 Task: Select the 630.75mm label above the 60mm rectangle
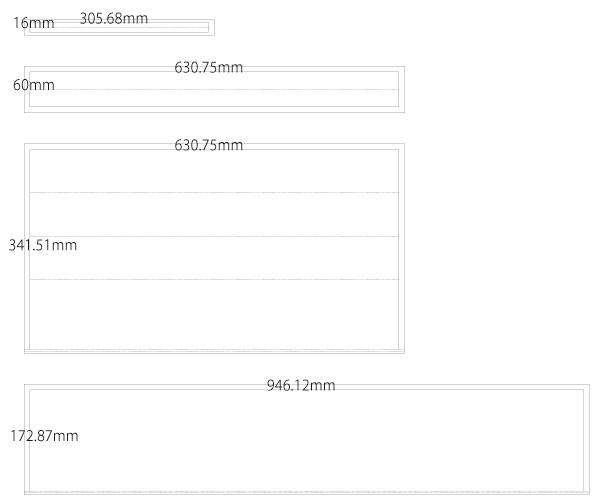click(x=209, y=68)
